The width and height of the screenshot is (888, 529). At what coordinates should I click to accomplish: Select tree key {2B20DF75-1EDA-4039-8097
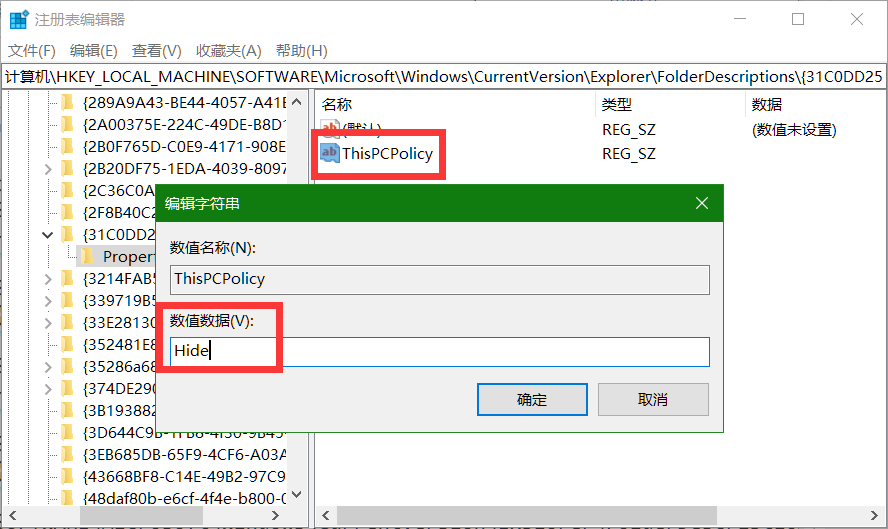(x=185, y=169)
